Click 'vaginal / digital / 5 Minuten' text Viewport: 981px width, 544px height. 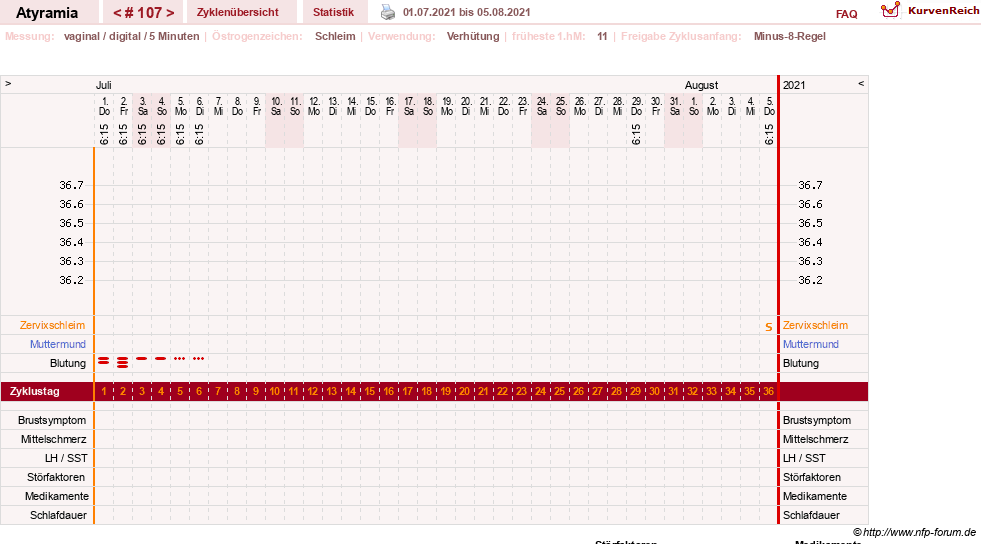[x=131, y=36]
